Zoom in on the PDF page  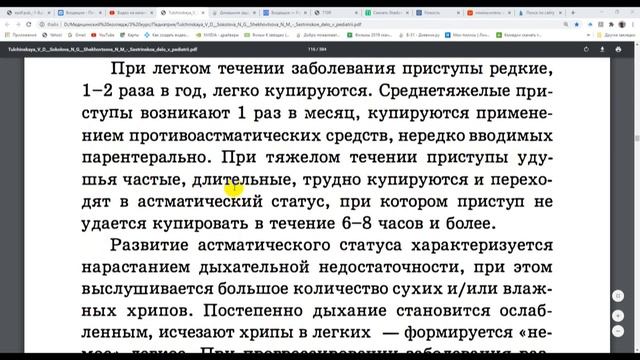pos(618,316)
